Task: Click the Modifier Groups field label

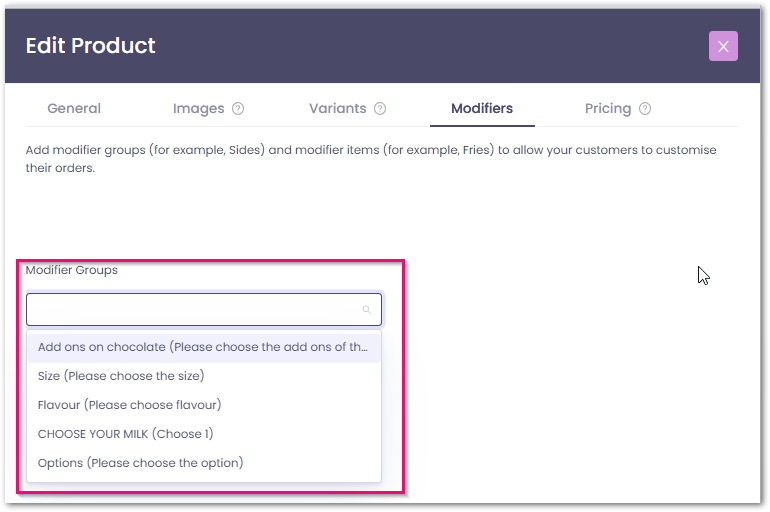Action: (x=72, y=270)
